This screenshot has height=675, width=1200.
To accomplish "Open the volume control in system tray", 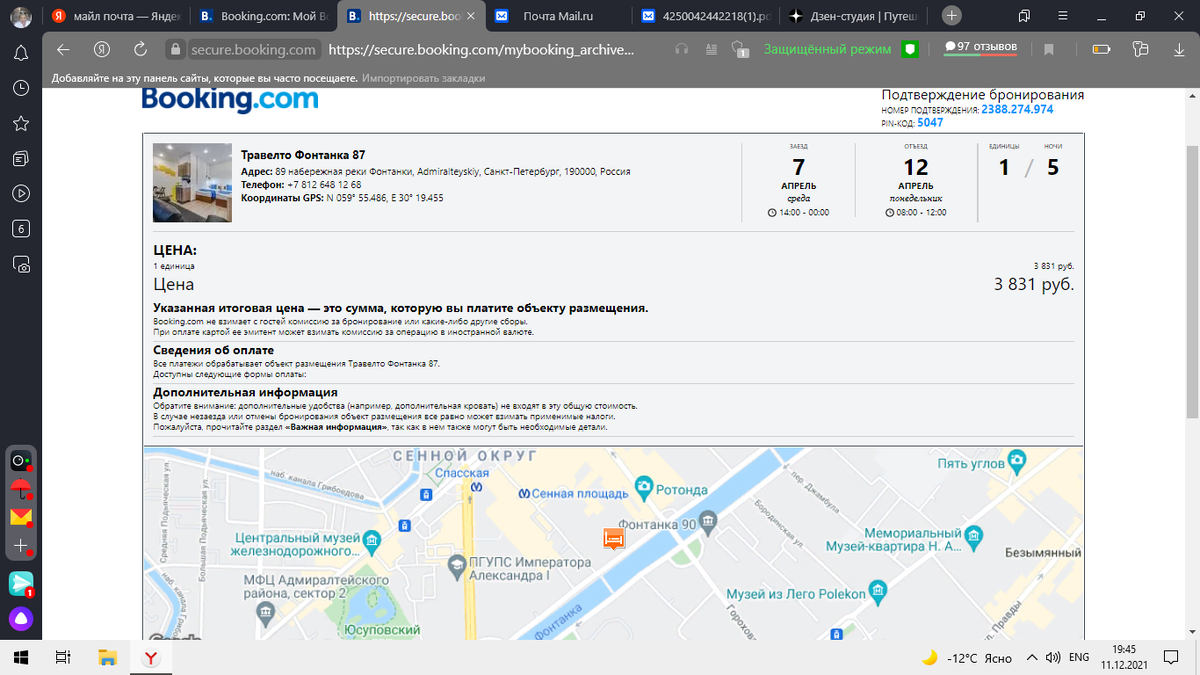I will coord(1053,658).
